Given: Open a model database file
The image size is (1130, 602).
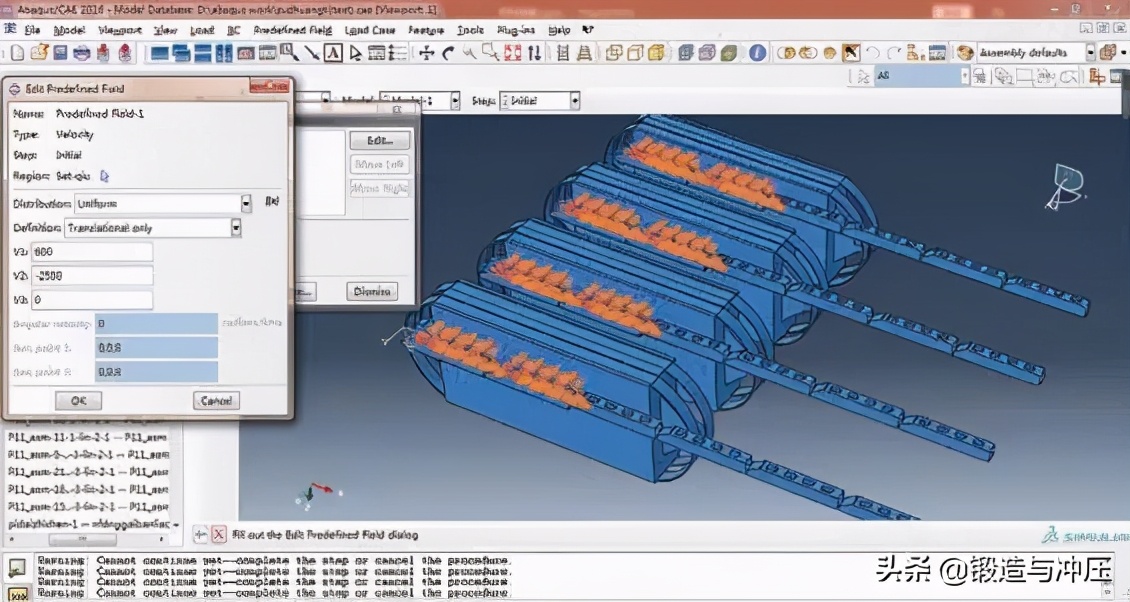Looking at the screenshot, I should pos(39,53).
